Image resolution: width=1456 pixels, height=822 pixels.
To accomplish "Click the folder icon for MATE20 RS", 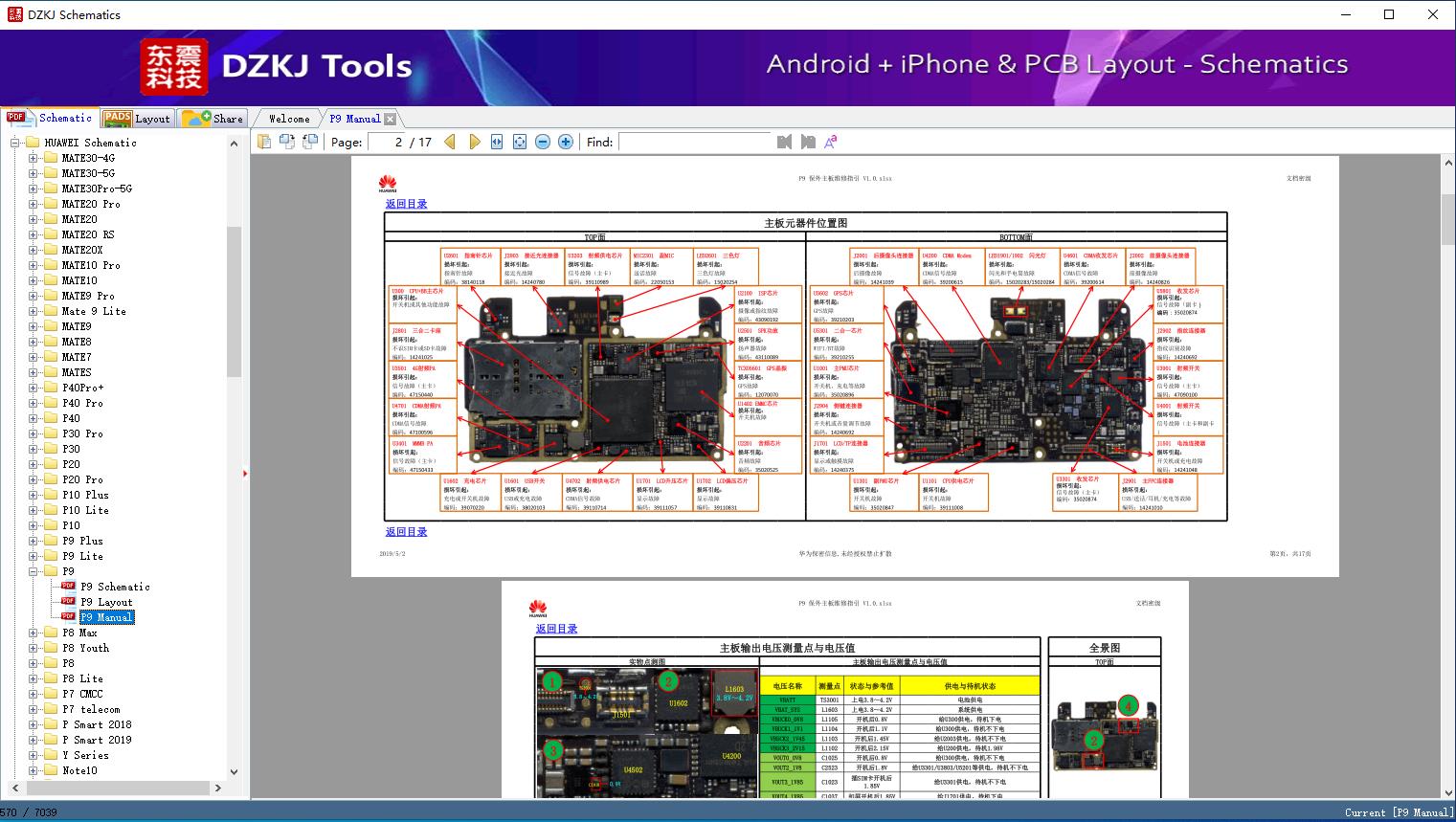I will pos(51,234).
